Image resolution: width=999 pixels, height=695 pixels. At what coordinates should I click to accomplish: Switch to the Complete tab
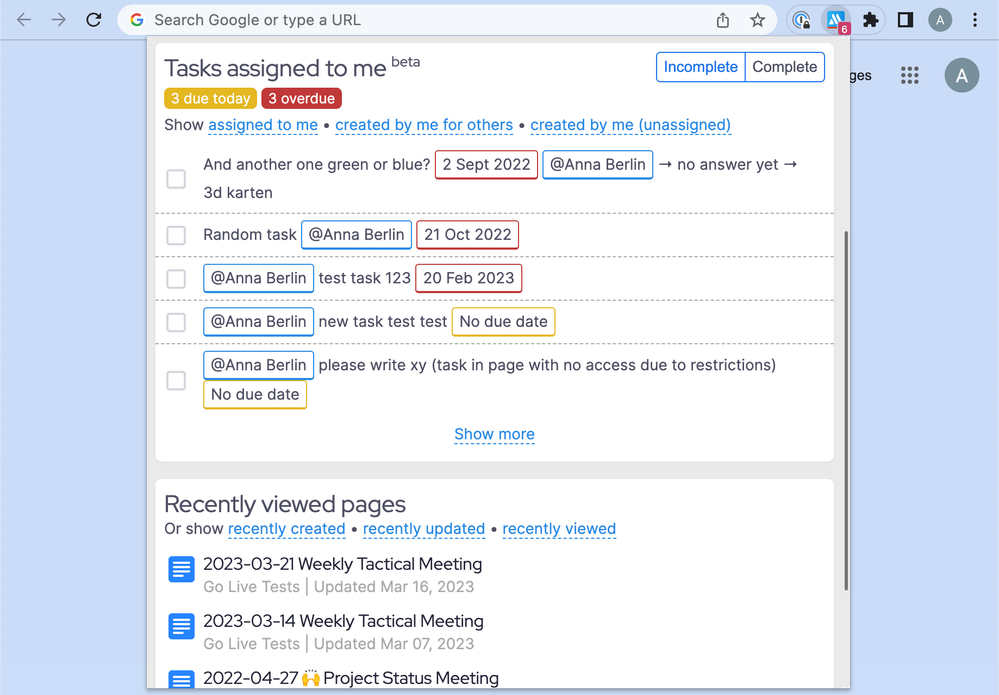click(784, 67)
